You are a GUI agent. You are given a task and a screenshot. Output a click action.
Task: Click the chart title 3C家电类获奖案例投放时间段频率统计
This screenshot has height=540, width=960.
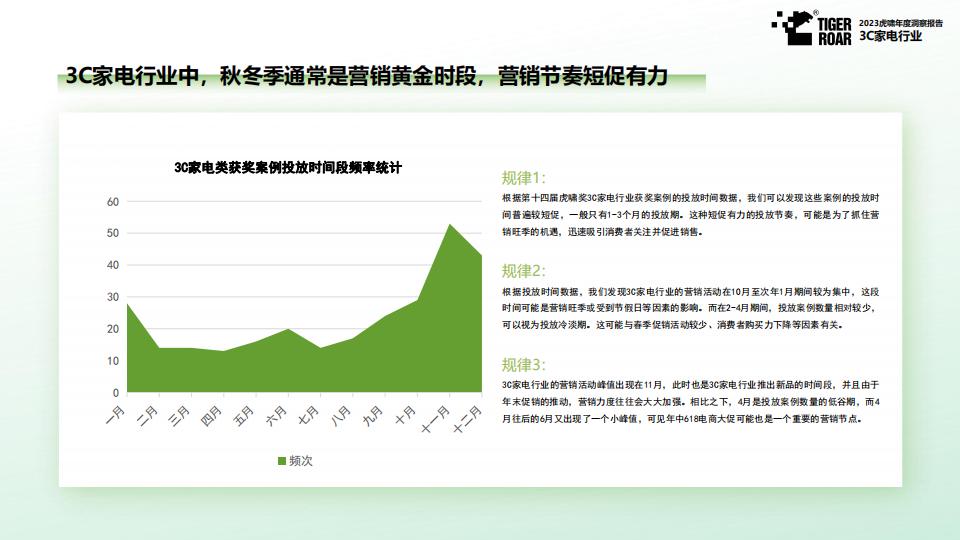[x=288, y=168]
